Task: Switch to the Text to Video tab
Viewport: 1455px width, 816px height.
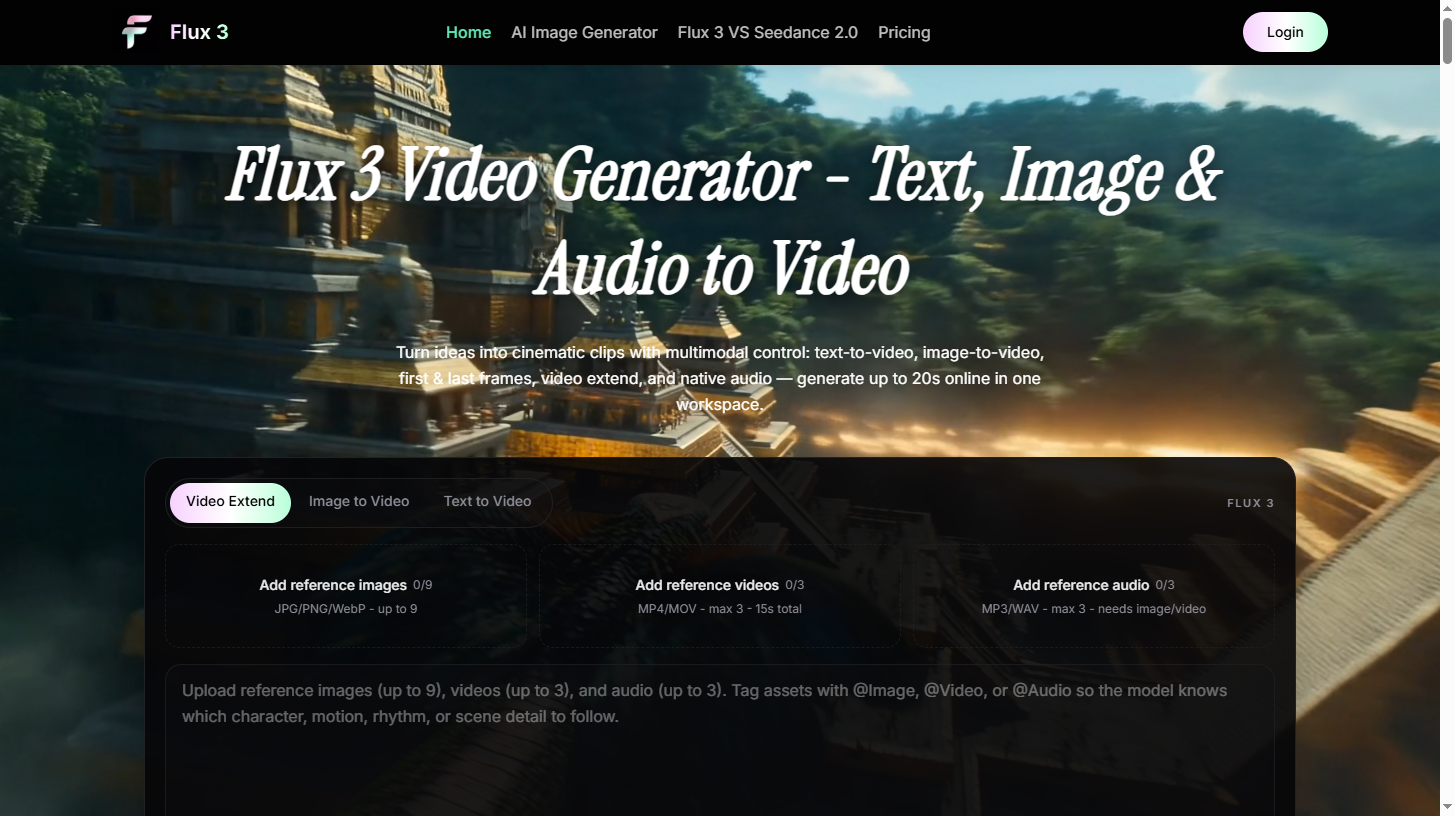Action: pyautogui.click(x=488, y=502)
